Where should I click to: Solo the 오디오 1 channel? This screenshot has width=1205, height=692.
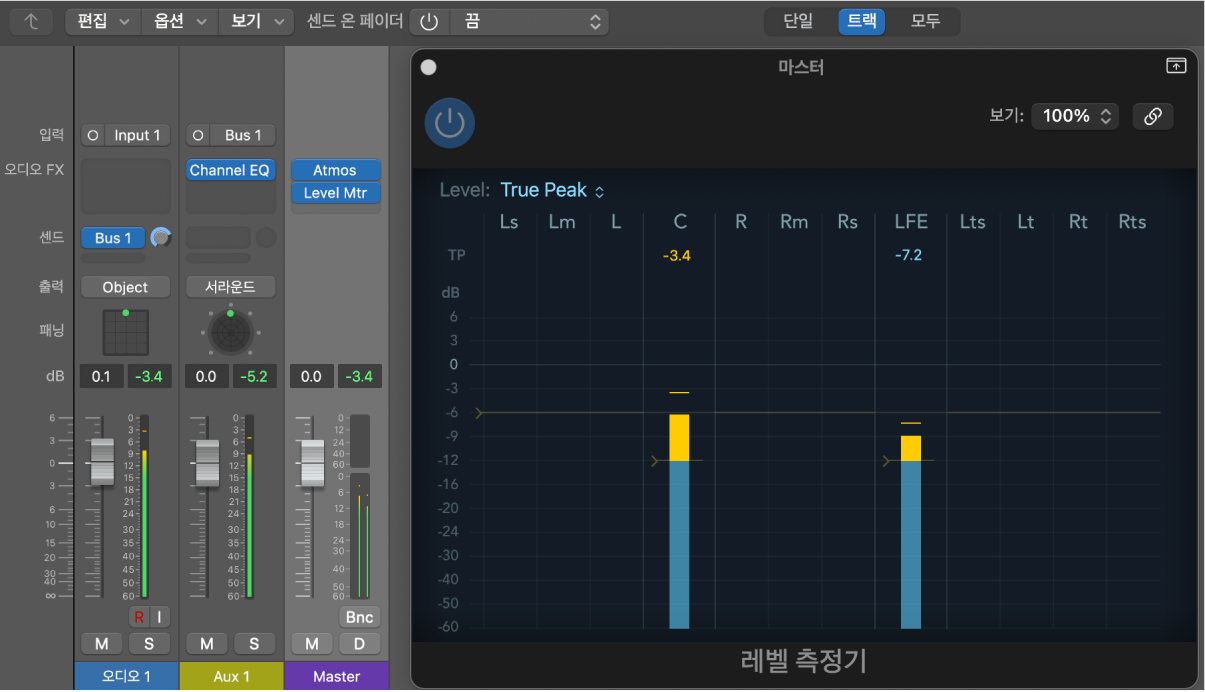[x=150, y=644]
